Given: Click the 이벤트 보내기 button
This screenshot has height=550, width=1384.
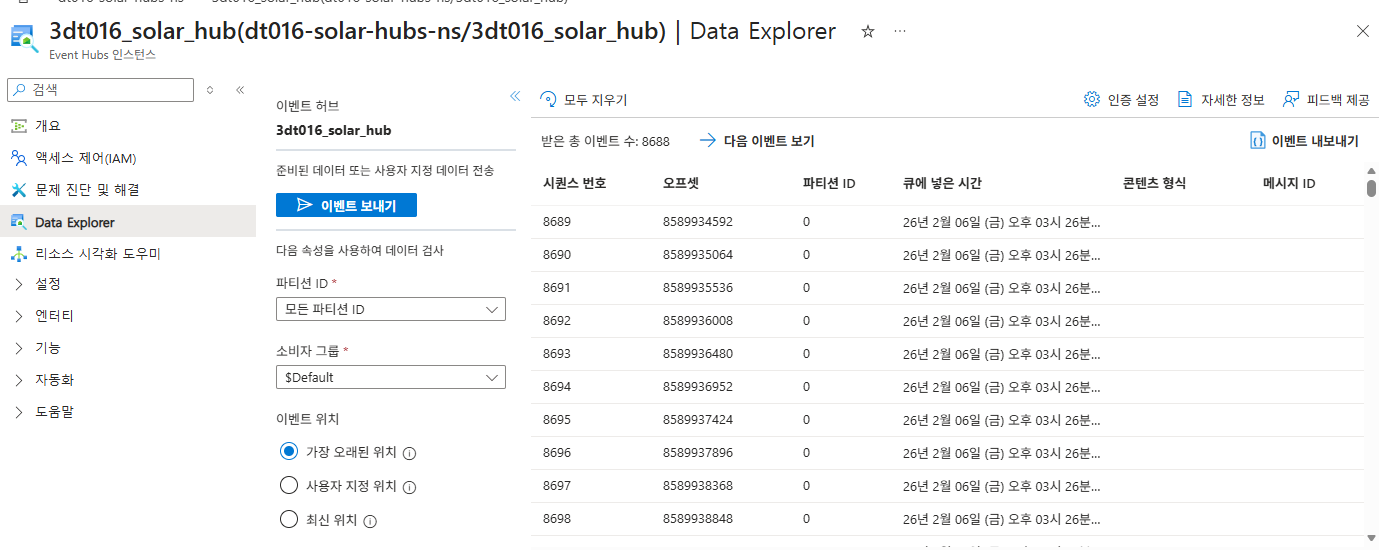Looking at the screenshot, I should 346,205.
